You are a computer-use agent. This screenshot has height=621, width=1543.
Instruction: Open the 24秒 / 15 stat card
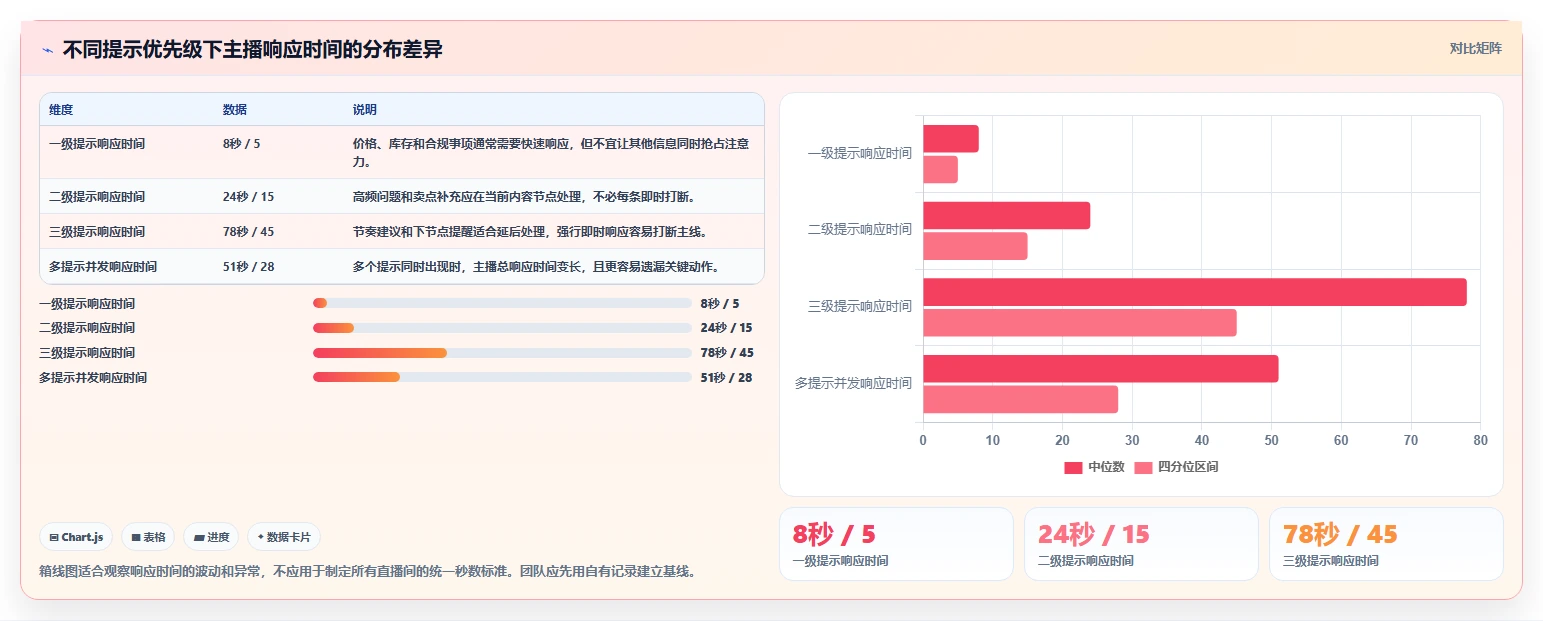point(1141,544)
